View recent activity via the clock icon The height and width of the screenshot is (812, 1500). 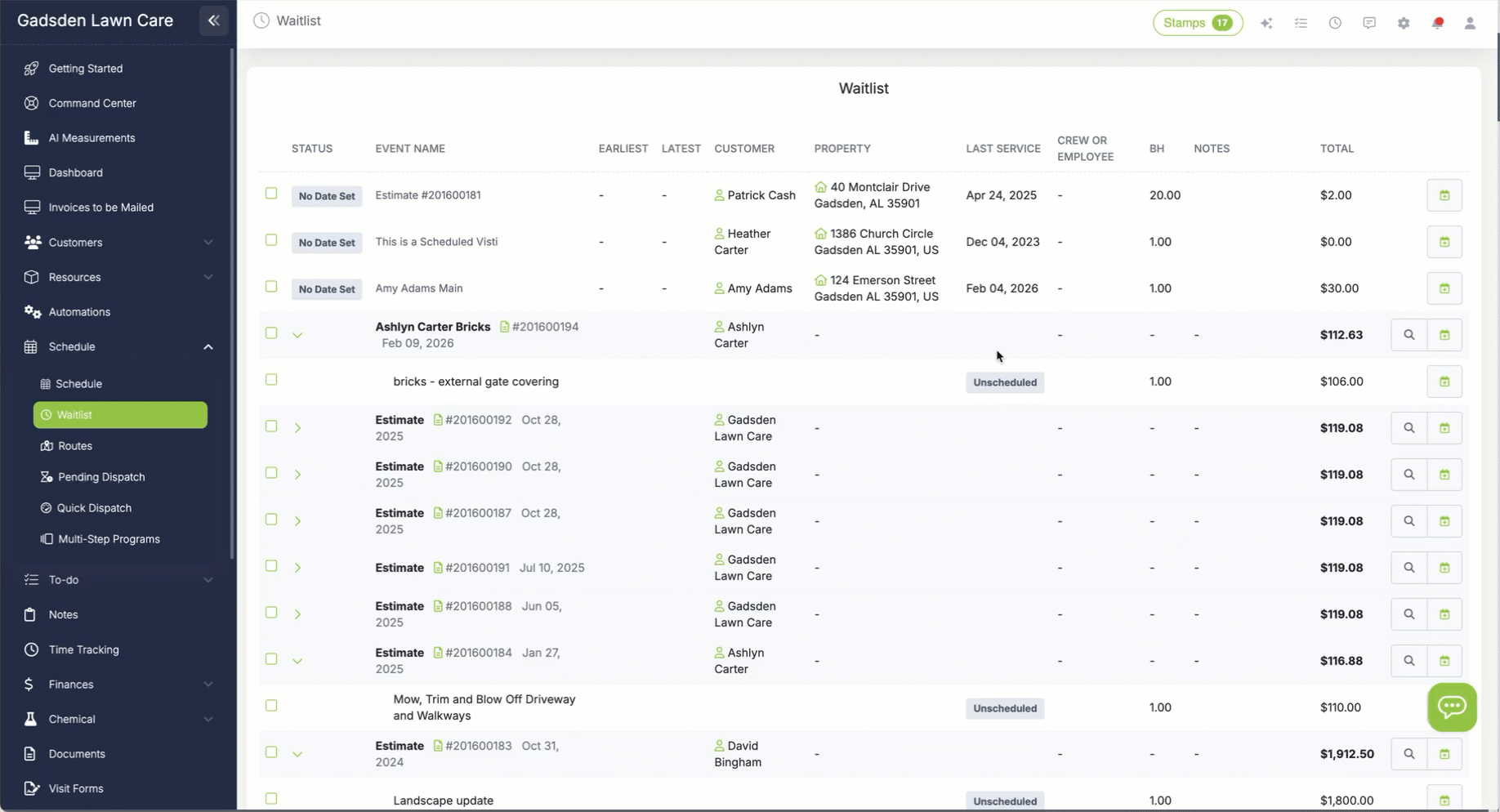tap(1335, 23)
